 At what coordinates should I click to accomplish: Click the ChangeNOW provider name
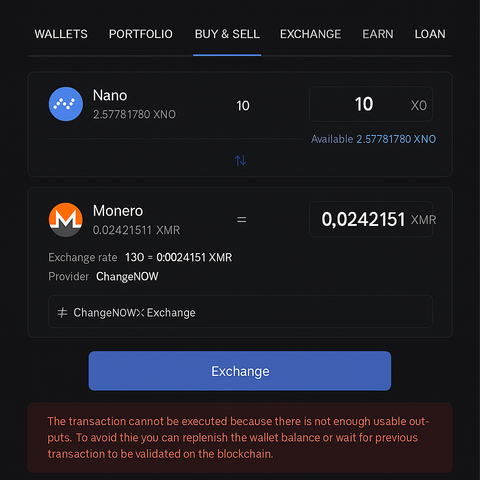[x=127, y=276]
